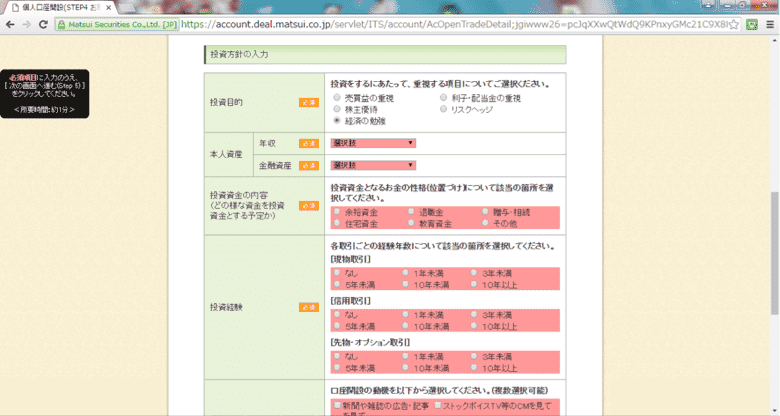Screen dimensions: 780x416
Task: Check the 新聞や雑誌の広告・記事 checkbox
Action: pos(336,405)
